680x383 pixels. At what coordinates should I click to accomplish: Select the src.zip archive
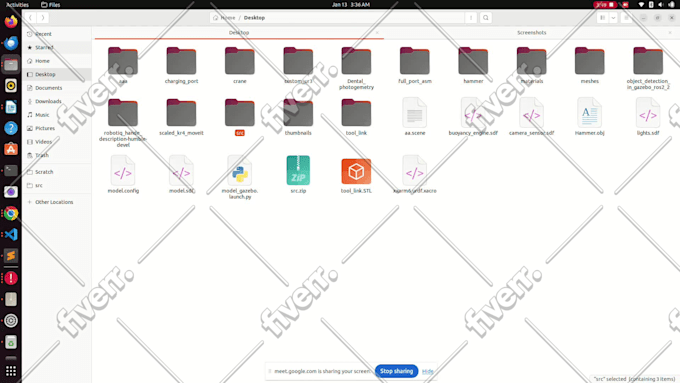pos(298,174)
